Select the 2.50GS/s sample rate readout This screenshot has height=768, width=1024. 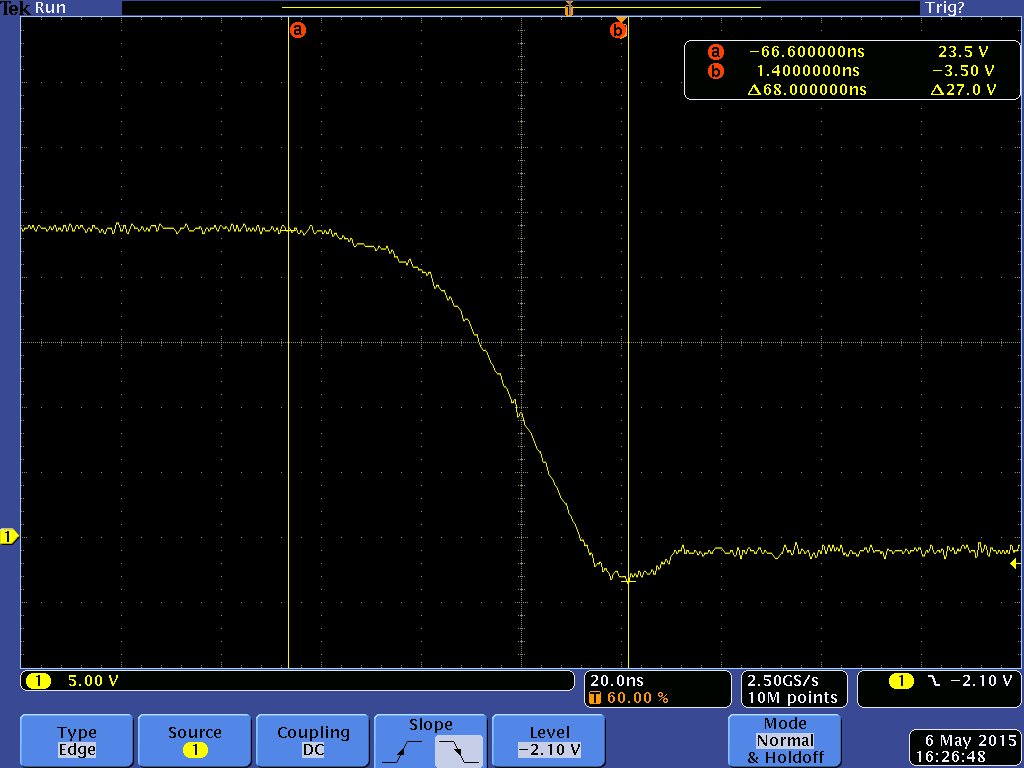coord(783,680)
